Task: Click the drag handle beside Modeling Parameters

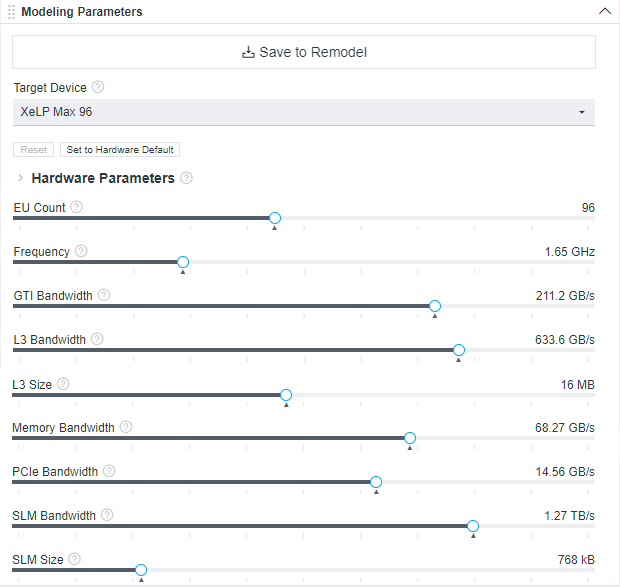Action: click(x=11, y=12)
